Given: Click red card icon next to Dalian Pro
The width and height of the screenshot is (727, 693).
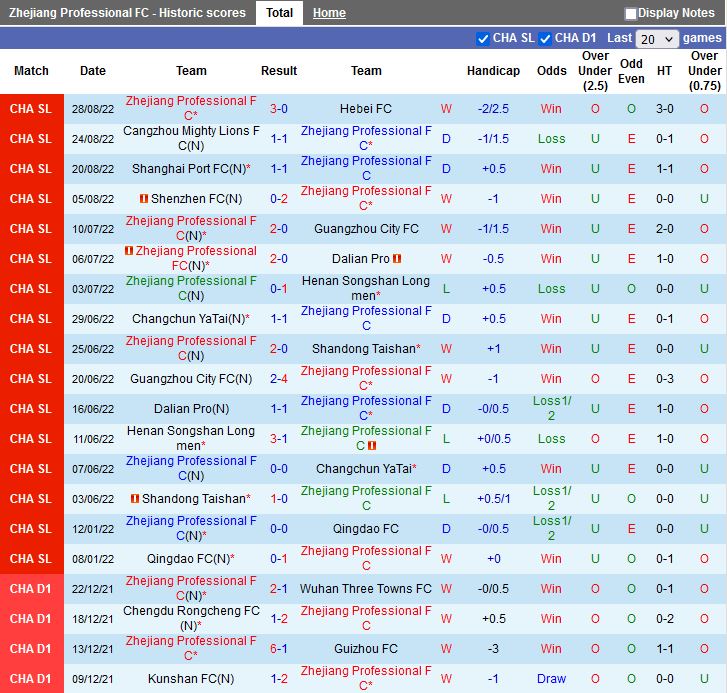Looking at the screenshot, I should pos(398,259).
